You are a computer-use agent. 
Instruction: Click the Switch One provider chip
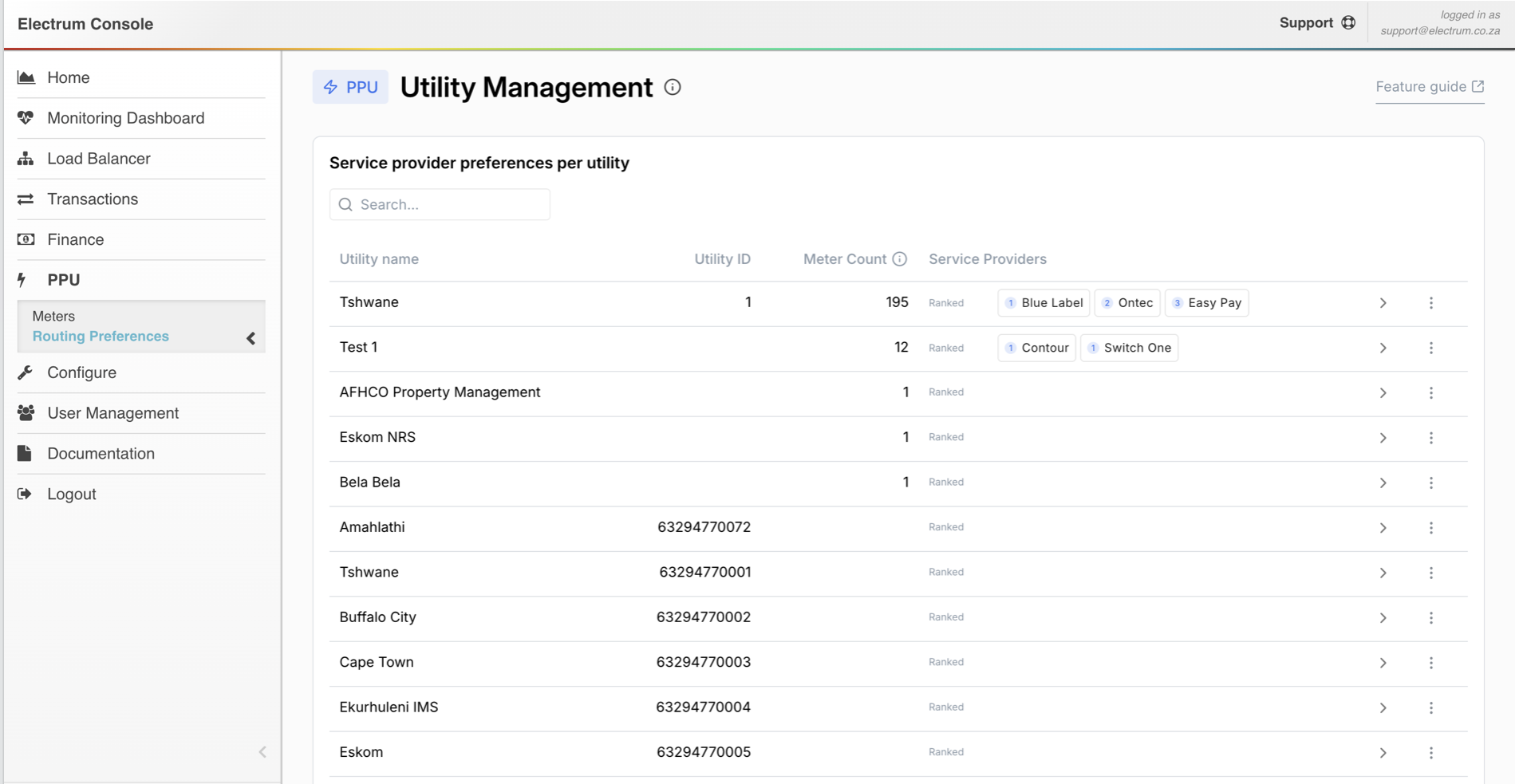tap(1129, 348)
